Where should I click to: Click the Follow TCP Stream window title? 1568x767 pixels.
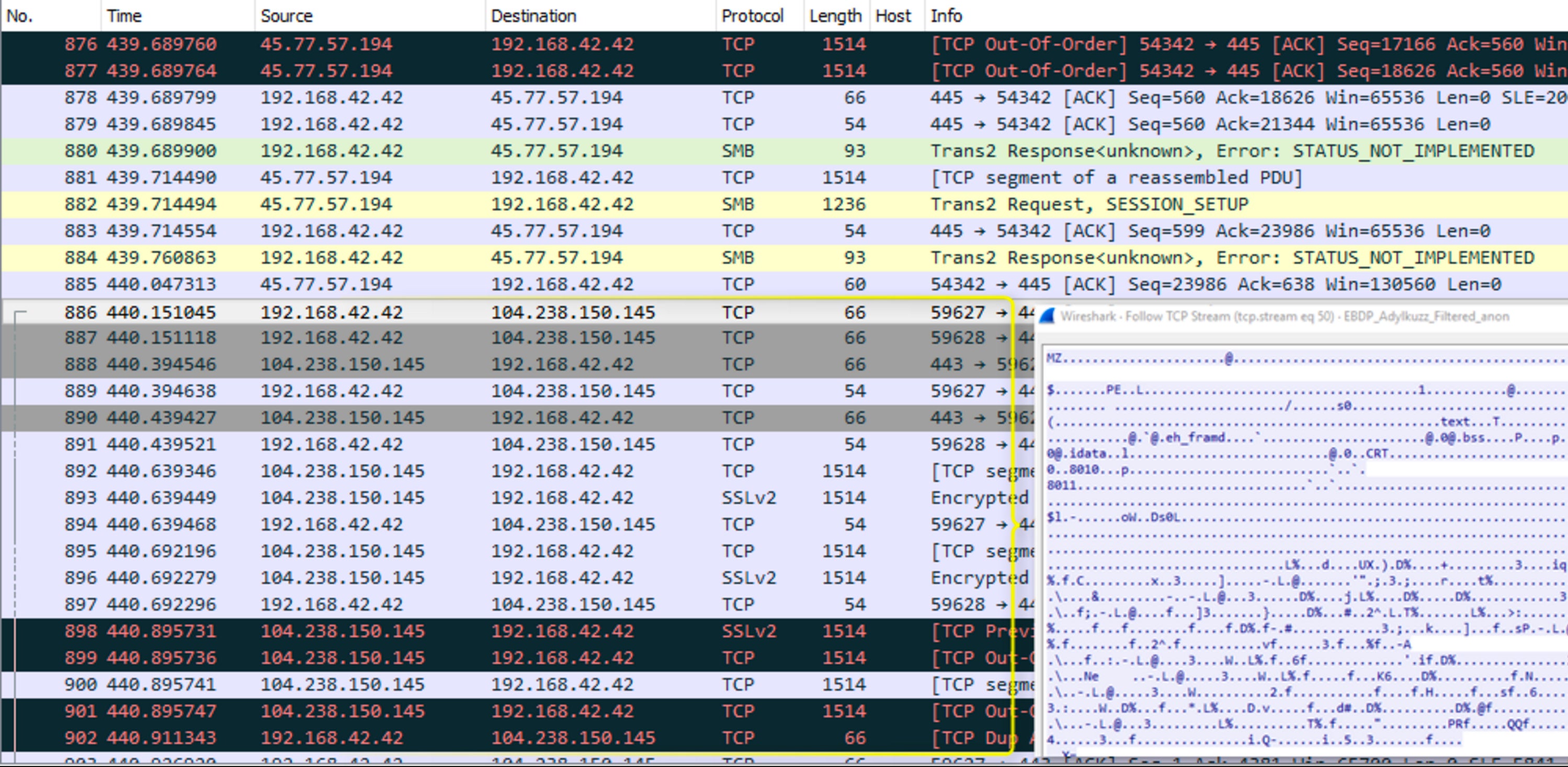click(1285, 317)
